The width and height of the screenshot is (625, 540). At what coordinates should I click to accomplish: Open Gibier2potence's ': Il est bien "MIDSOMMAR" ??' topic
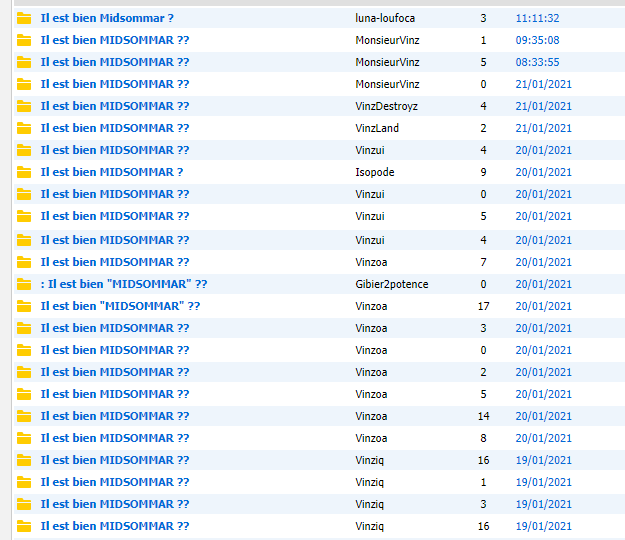pos(124,284)
